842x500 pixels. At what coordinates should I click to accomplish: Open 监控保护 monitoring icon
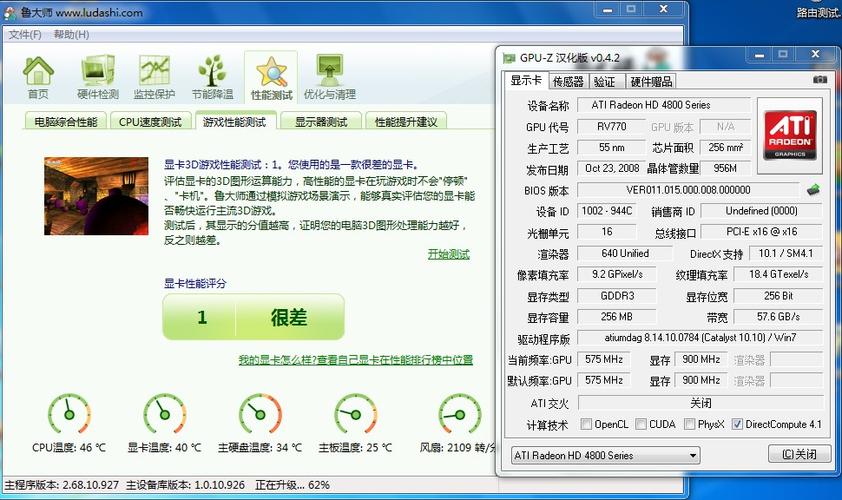[155, 78]
